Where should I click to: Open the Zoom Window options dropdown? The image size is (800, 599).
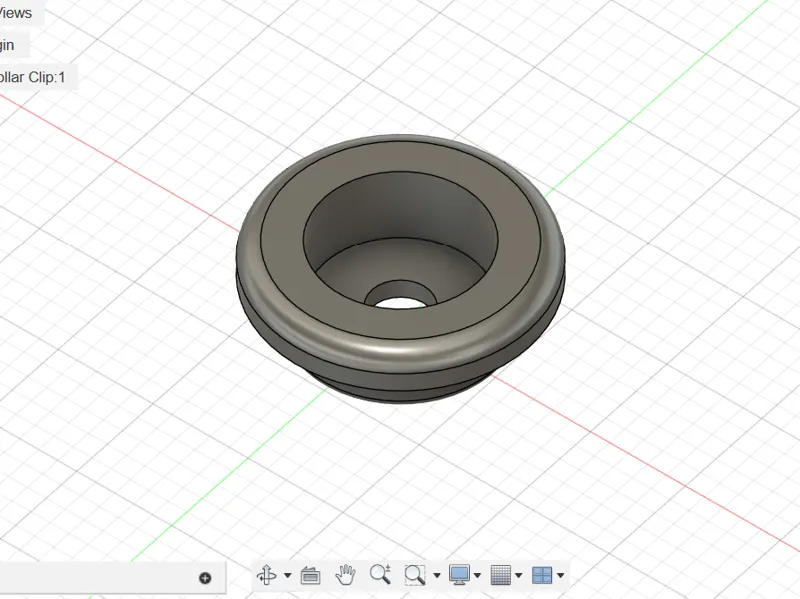(x=437, y=576)
